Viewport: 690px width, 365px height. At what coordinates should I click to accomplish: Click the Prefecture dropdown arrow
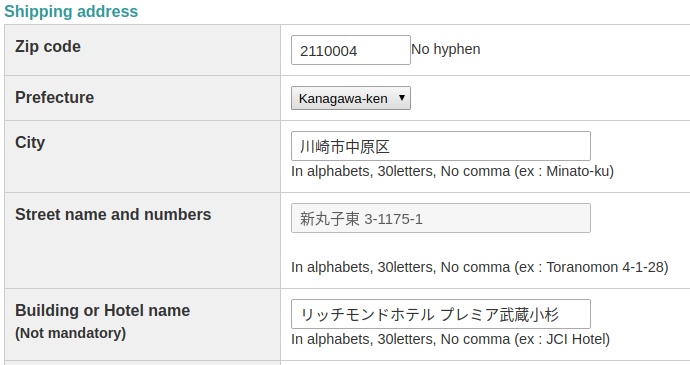tap(402, 98)
